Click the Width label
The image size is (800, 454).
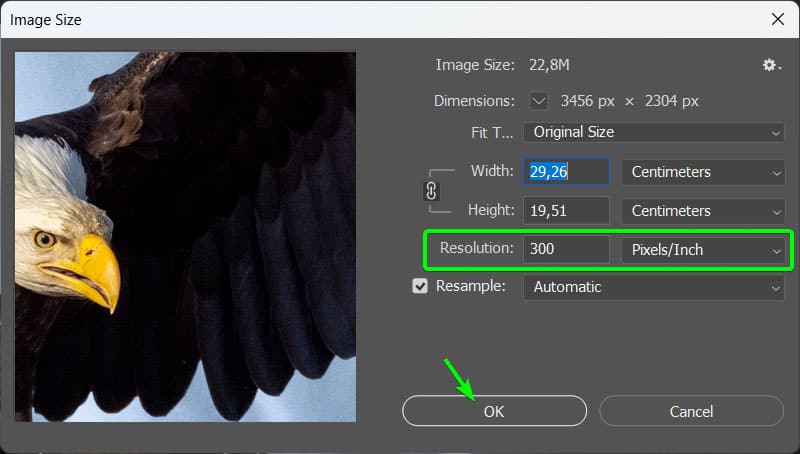point(492,171)
